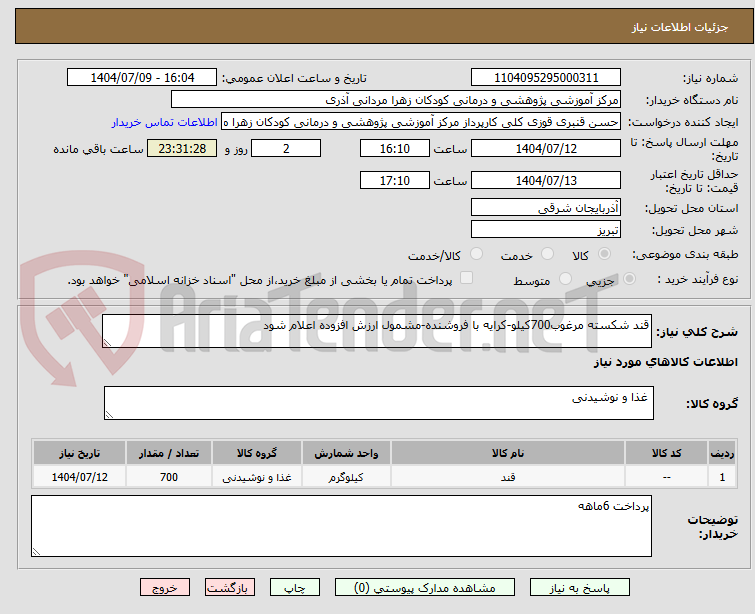Click the need date cell 1404/07/12
755x614 pixels.
(79, 477)
